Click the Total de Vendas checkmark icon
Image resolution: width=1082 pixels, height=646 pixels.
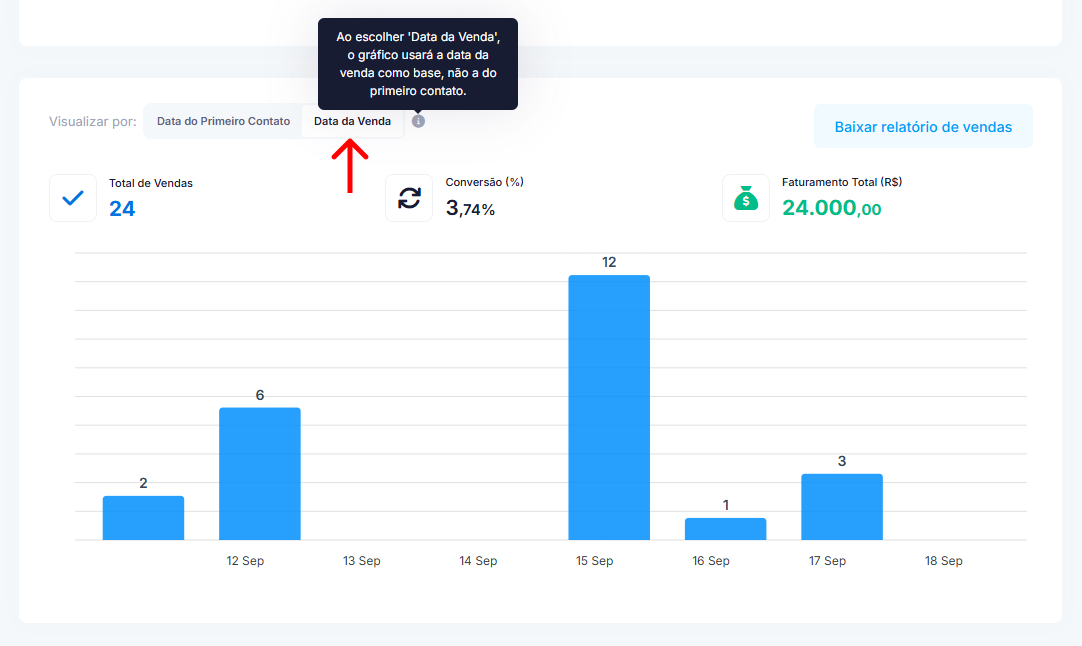pos(73,198)
